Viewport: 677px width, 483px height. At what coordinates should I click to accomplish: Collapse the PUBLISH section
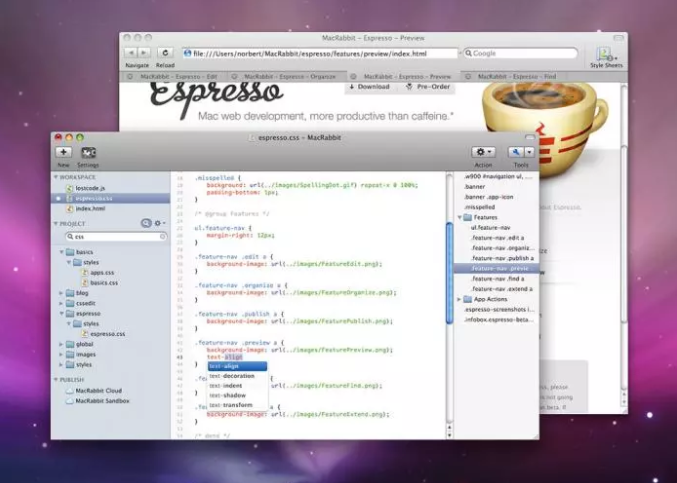tap(56, 379)
